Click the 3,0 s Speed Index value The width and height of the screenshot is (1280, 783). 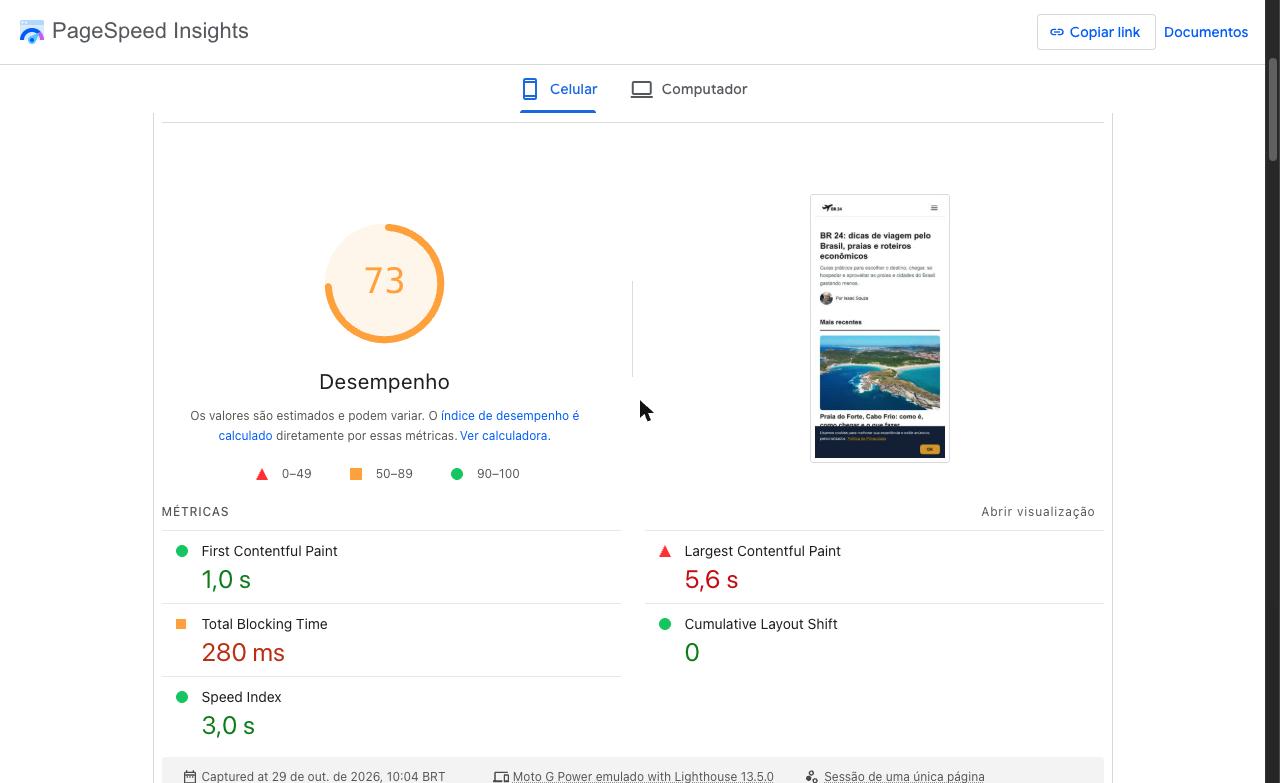point(228,725)
